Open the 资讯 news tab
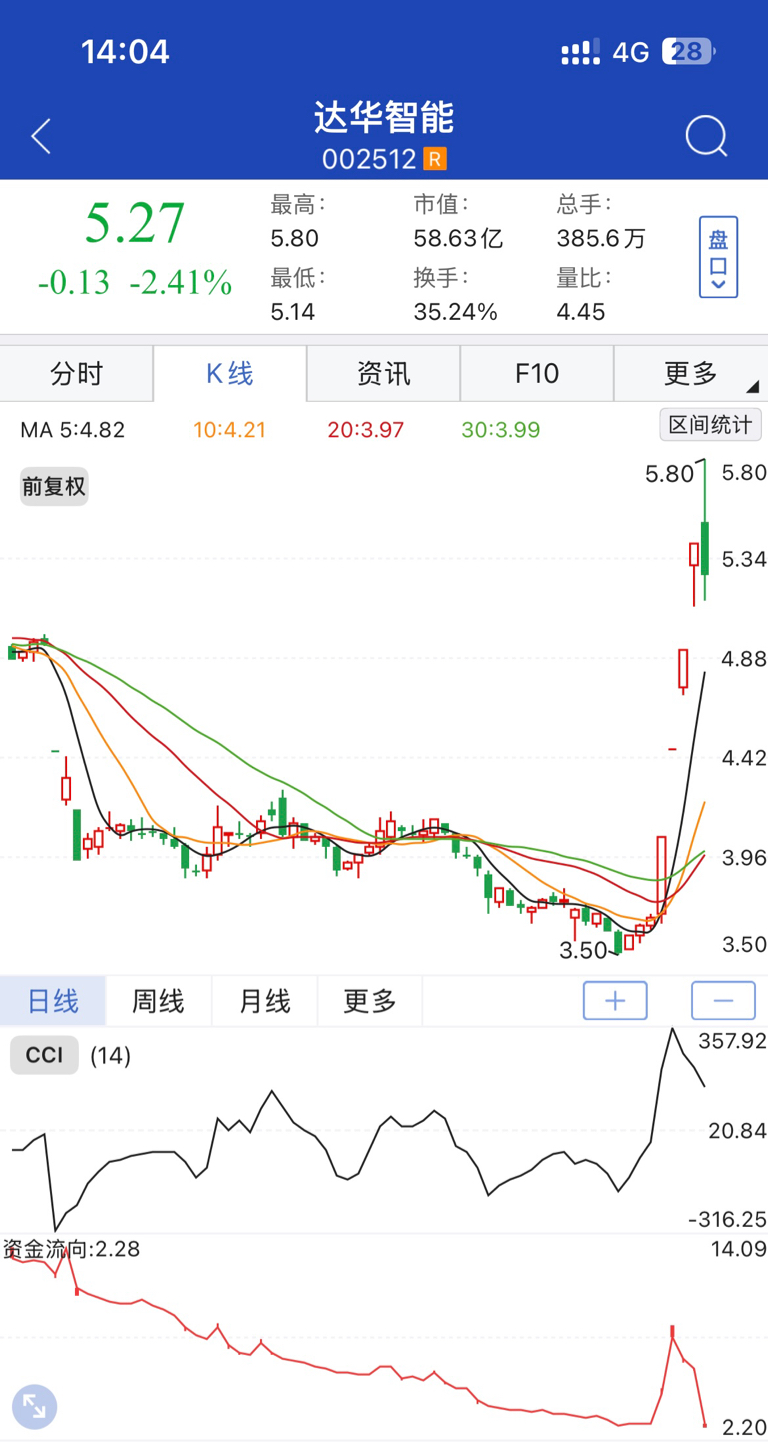 coord(383,374)
